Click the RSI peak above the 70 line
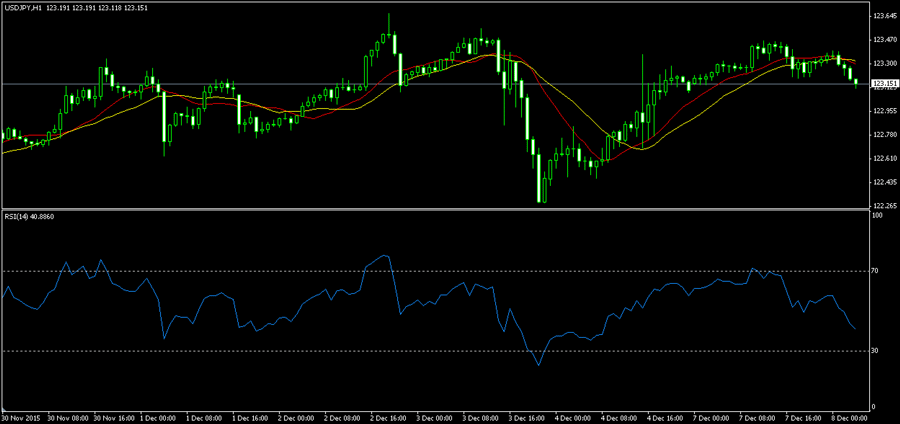 click(x=385, y=256)
